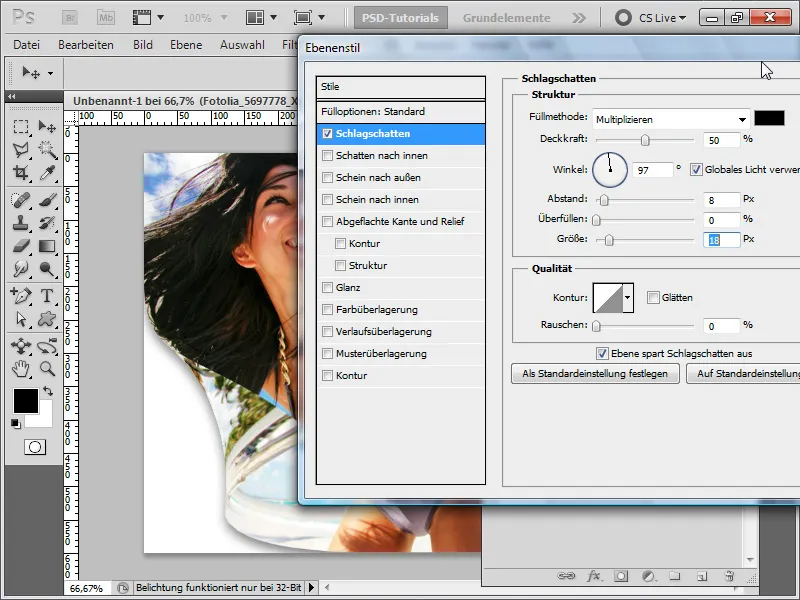Click the Deckkraft slider handle
This screenshot has height=600, width=800.
[x=645, y=140]
